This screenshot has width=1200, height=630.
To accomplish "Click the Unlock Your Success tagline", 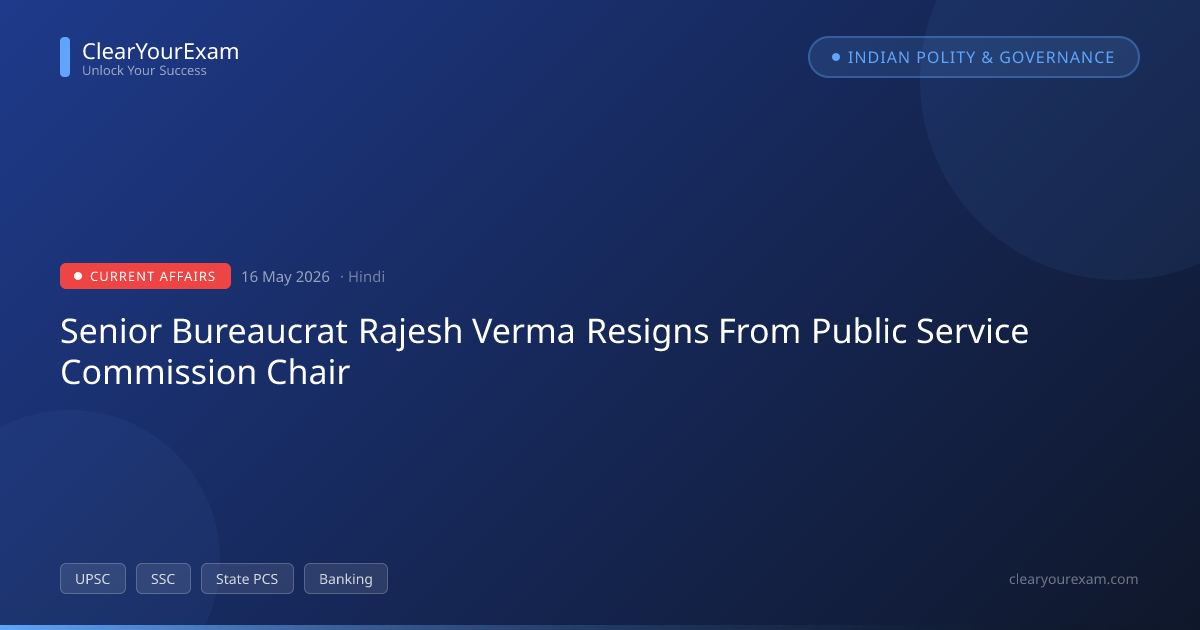I will click(x=144, y=71).
